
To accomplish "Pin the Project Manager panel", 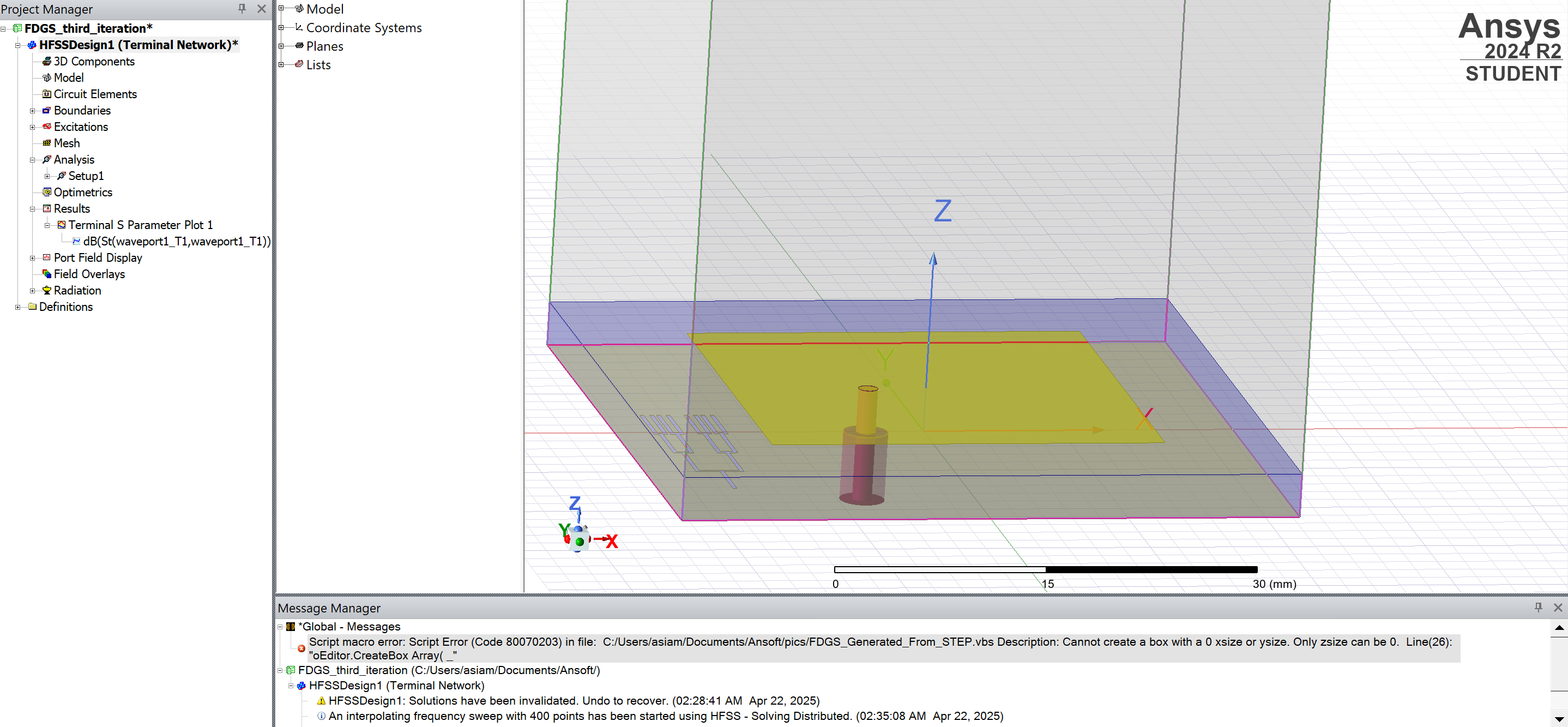I will 242,9.
